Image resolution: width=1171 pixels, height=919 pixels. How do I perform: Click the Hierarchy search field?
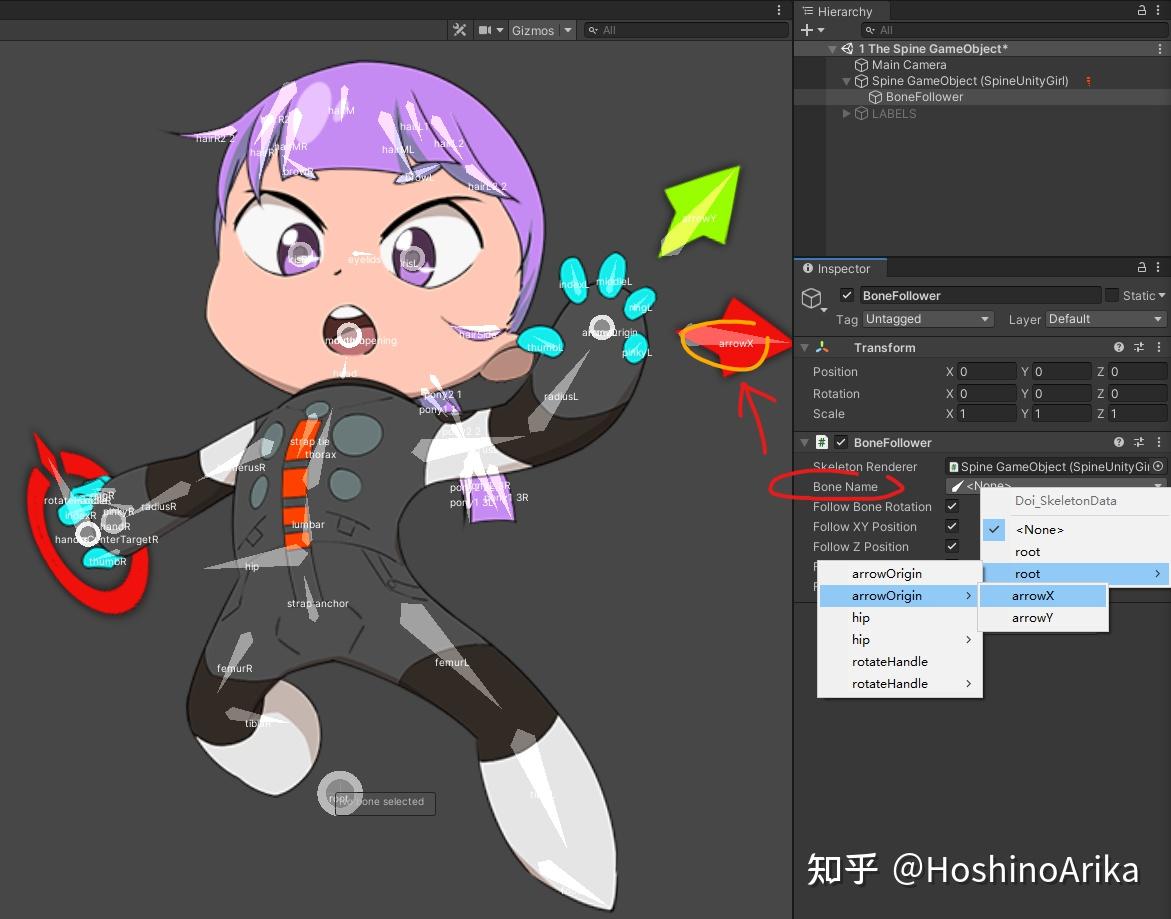click(1010, 29)
